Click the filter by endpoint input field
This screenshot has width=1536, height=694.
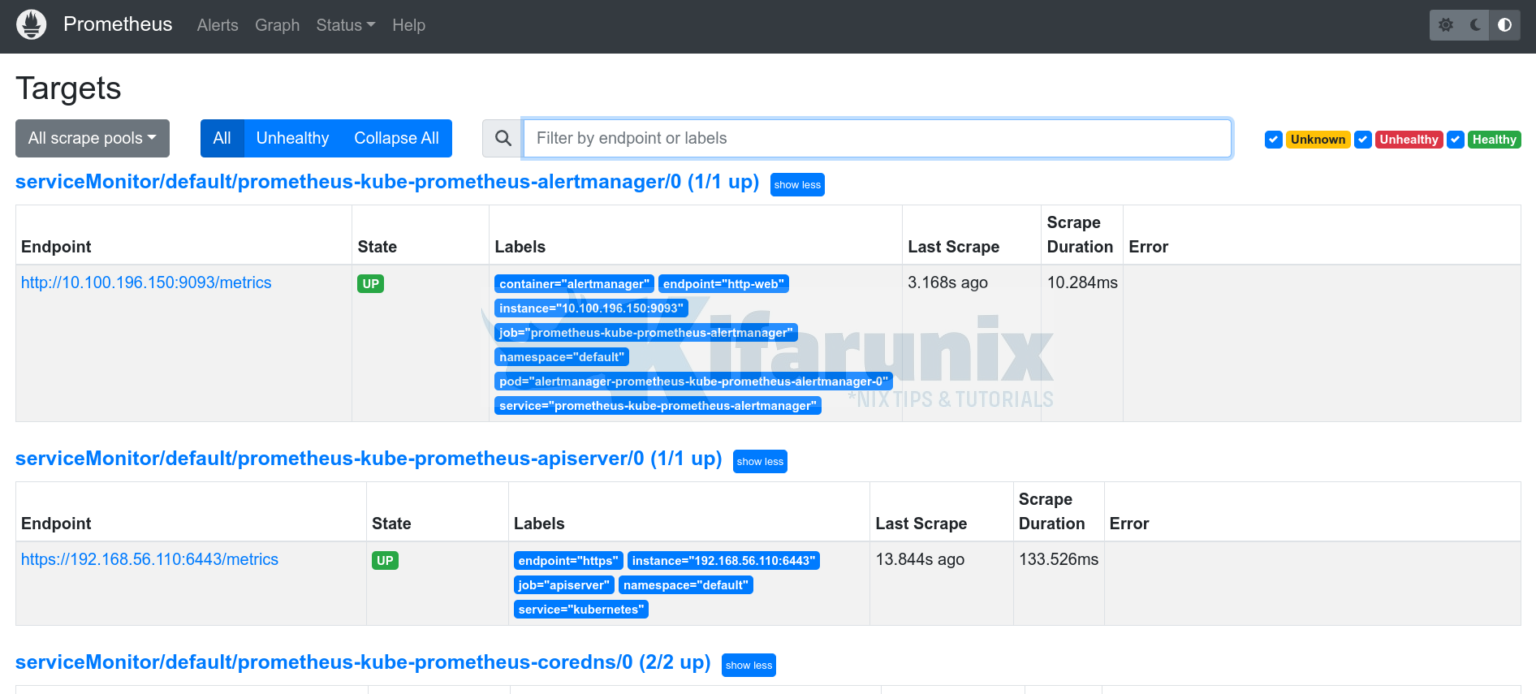tap(877, 138)
